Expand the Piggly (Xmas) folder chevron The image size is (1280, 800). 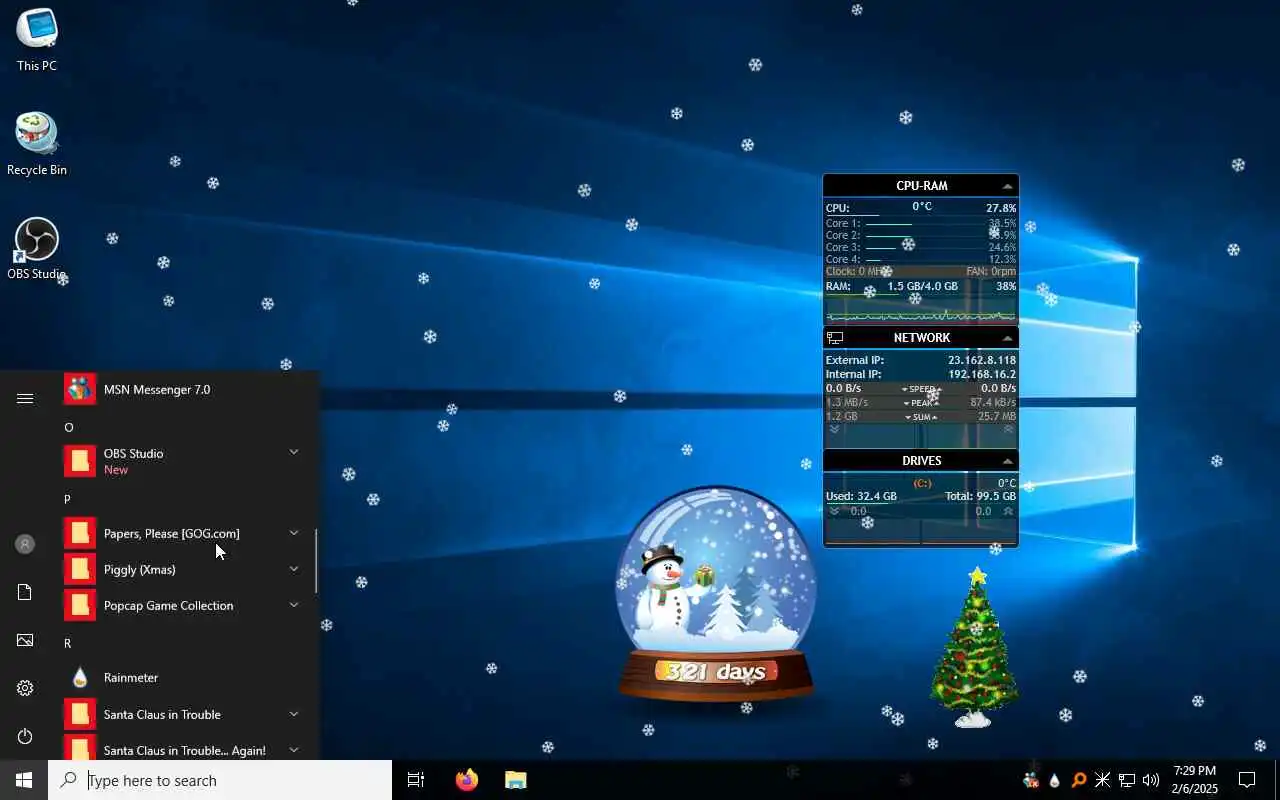pos(294,569)
